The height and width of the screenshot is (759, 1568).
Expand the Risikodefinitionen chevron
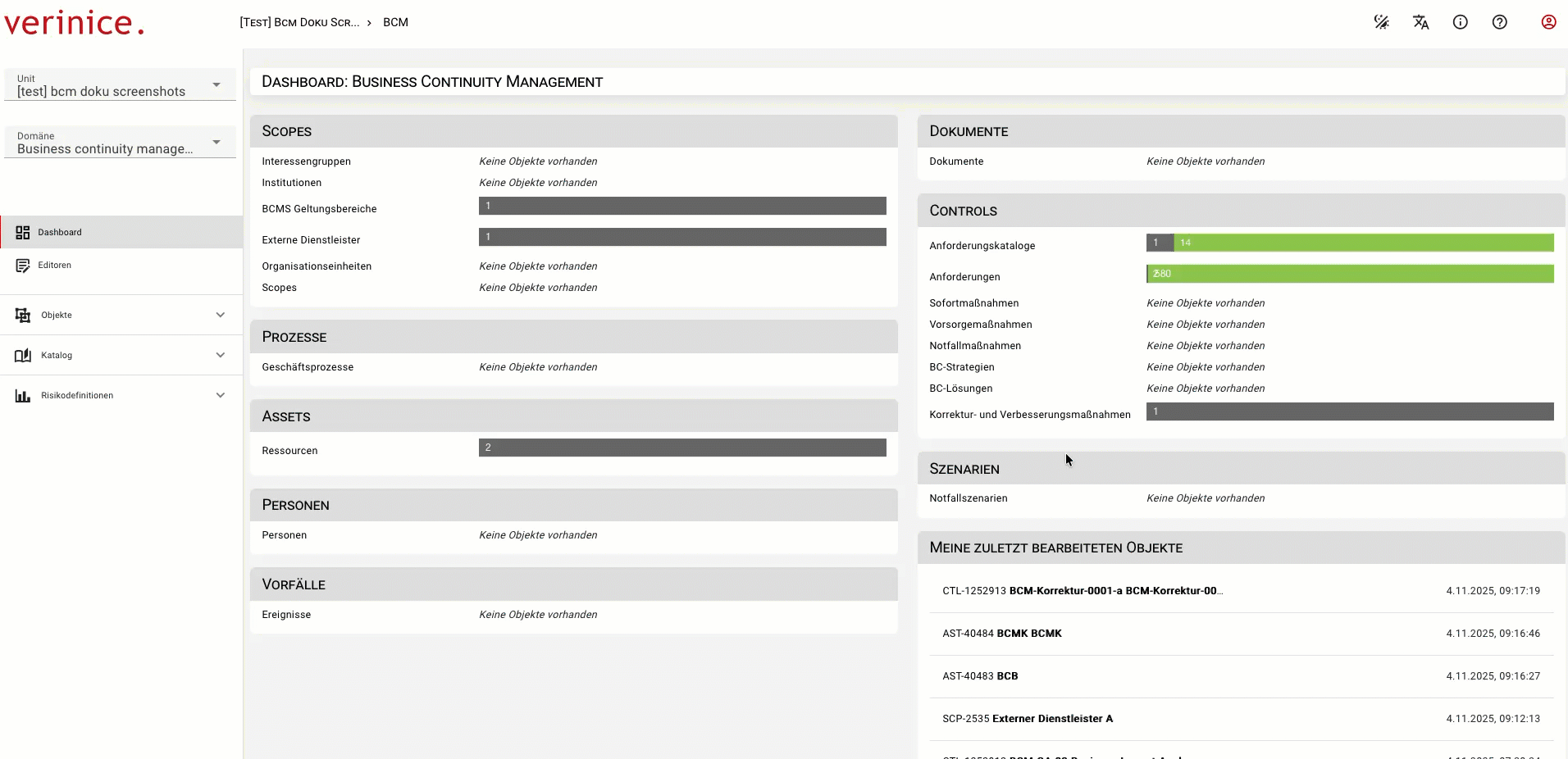tap(221, 395)
